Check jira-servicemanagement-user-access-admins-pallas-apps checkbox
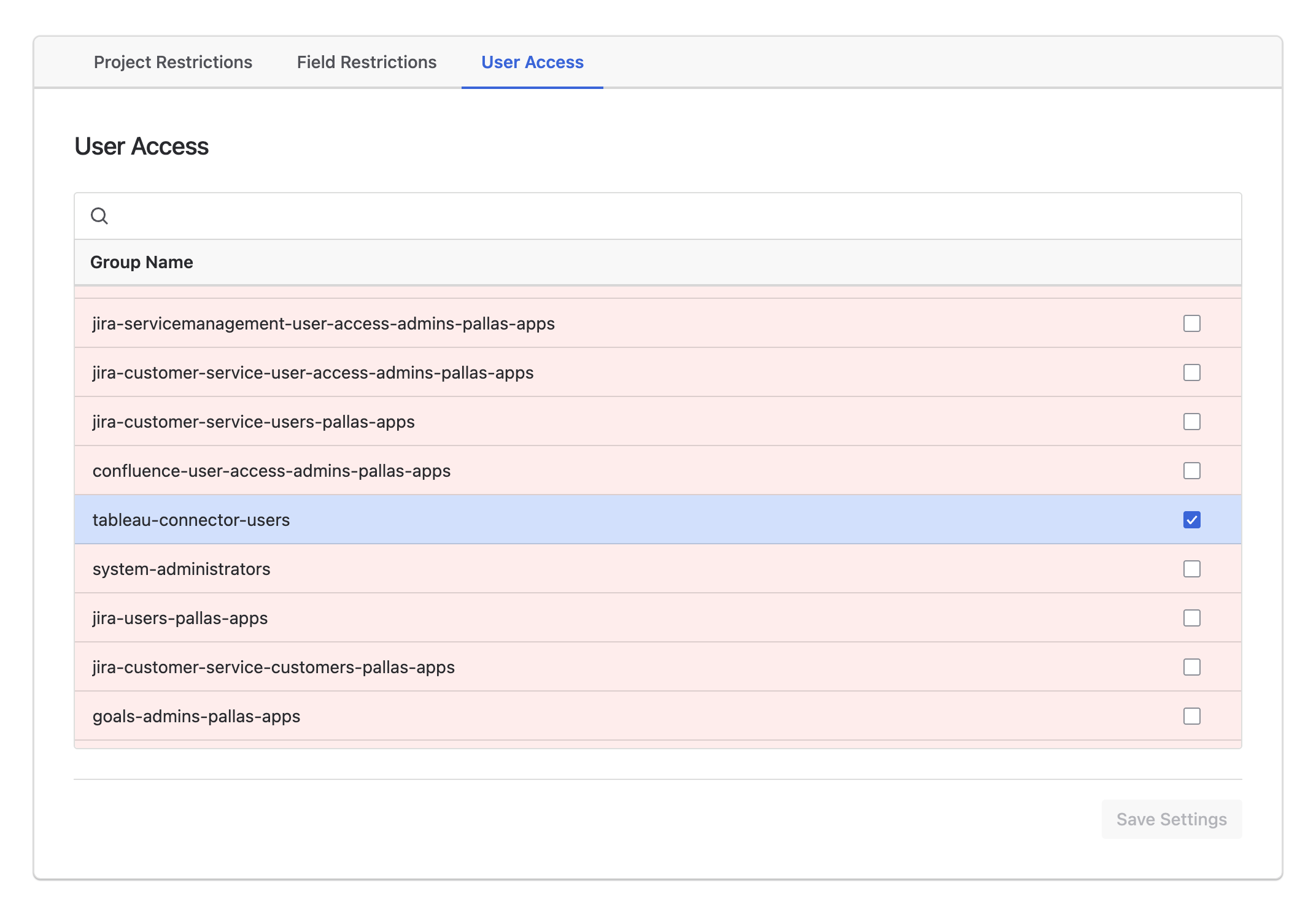This screenshot has width=1316, height=918. pyautogui.click(x=1192, y=323)
